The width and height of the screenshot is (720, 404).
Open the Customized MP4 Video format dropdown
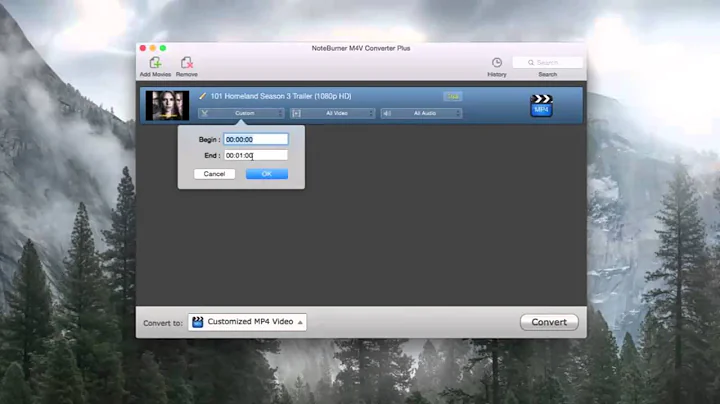click(247, 322)
